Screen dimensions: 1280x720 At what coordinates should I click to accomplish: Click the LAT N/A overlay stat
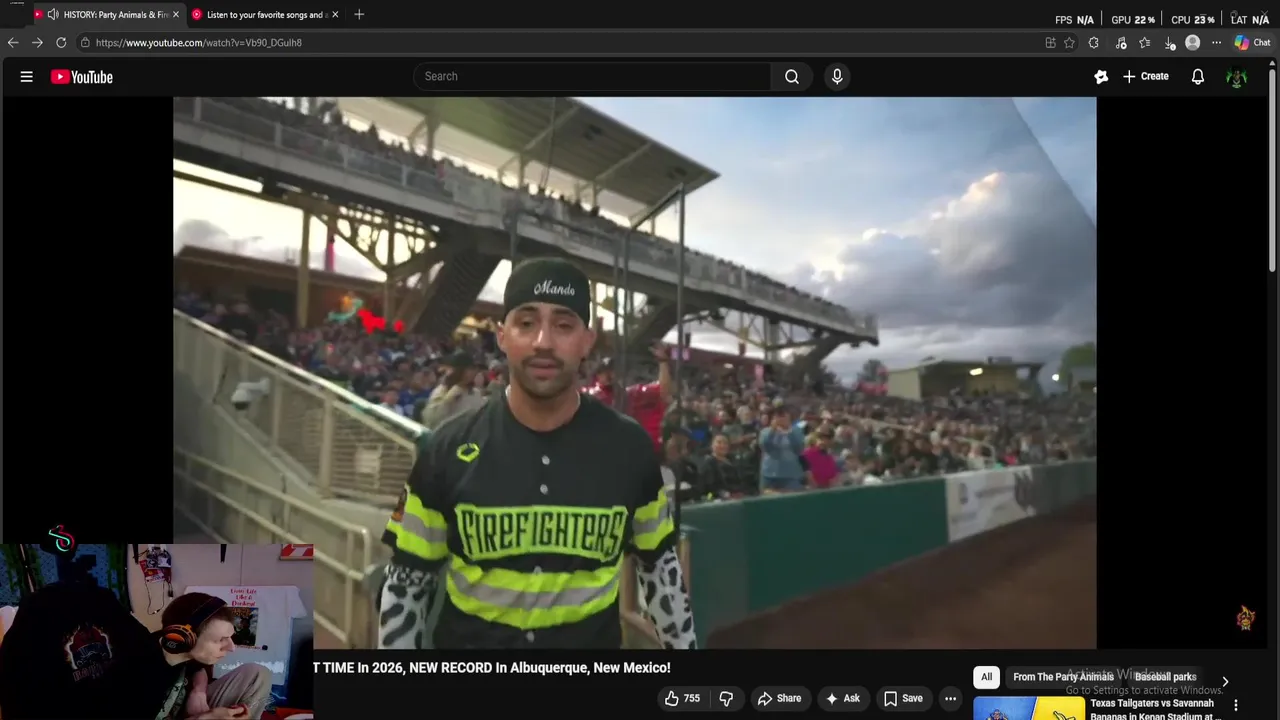[1250, 20]
